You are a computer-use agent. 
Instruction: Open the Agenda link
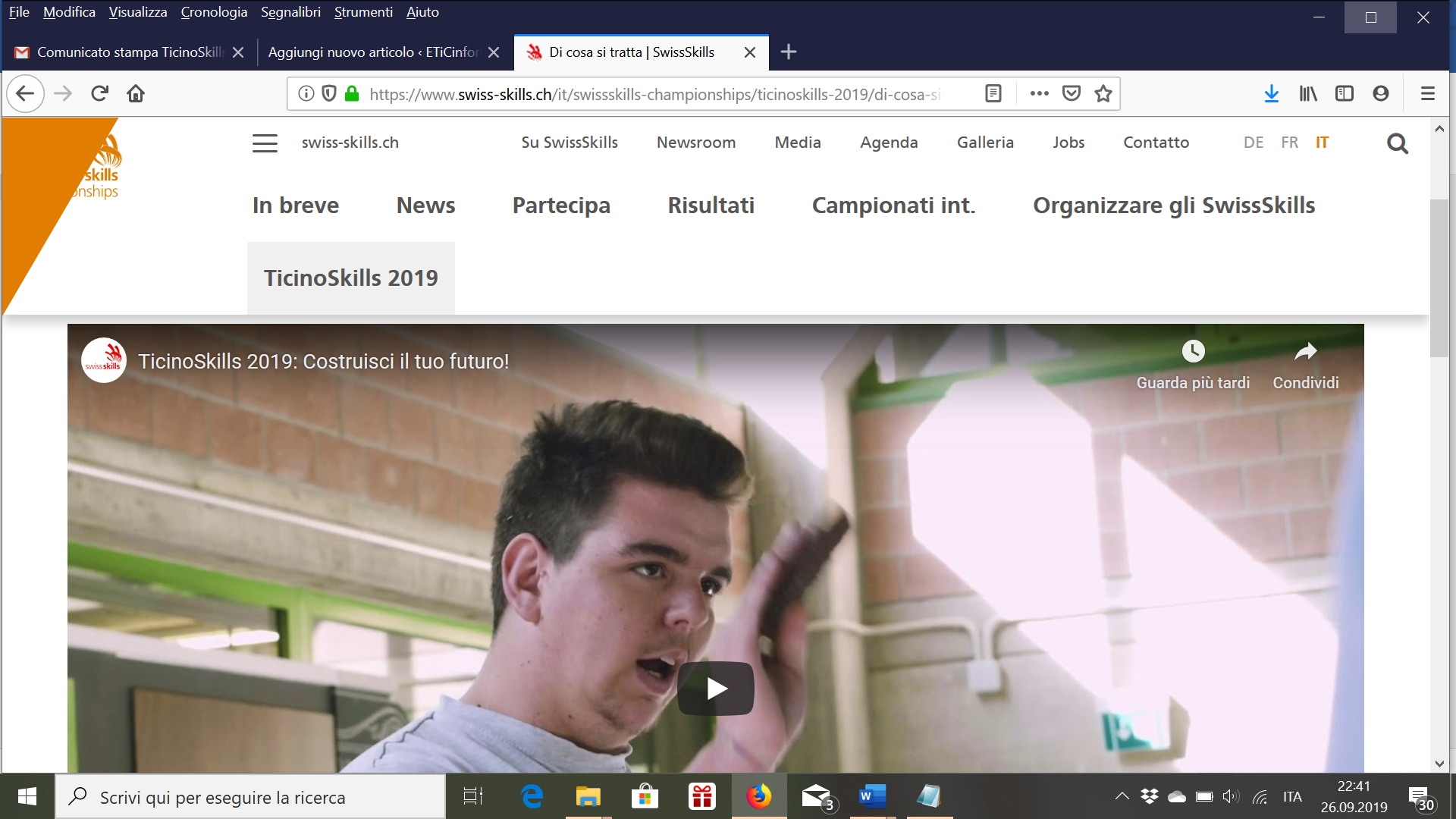[889, 143]
